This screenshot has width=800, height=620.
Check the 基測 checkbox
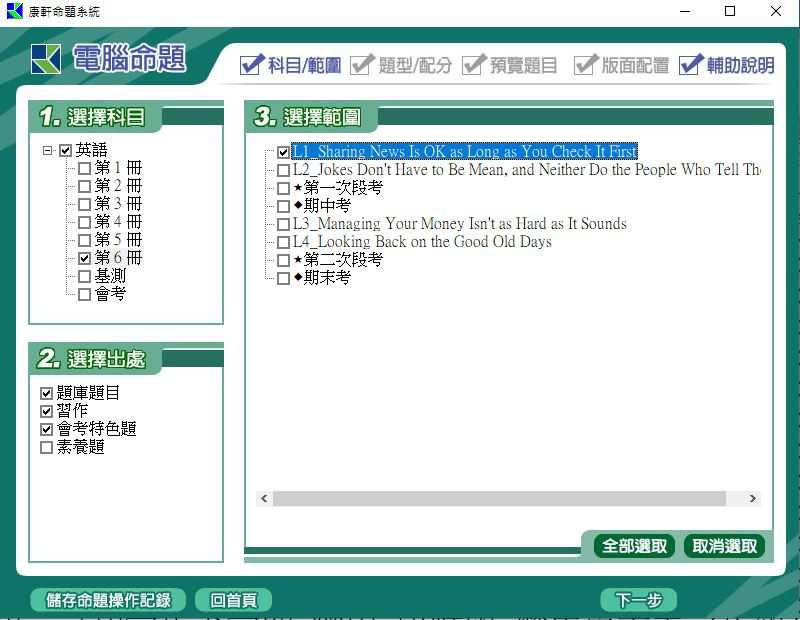(x=85, y=276)
